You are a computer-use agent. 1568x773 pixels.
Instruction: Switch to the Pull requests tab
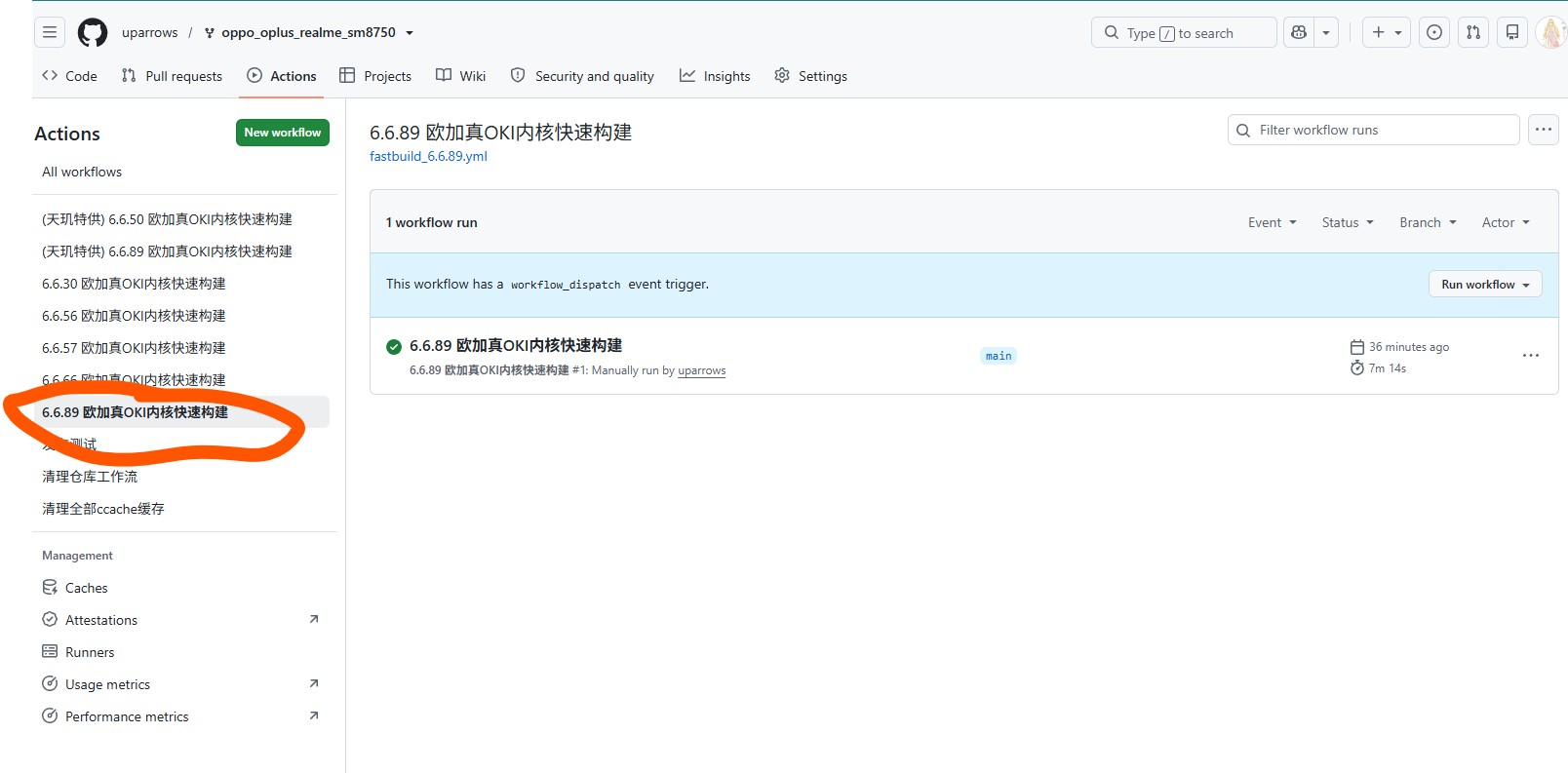pyautogui.click(x=172, y=76)
